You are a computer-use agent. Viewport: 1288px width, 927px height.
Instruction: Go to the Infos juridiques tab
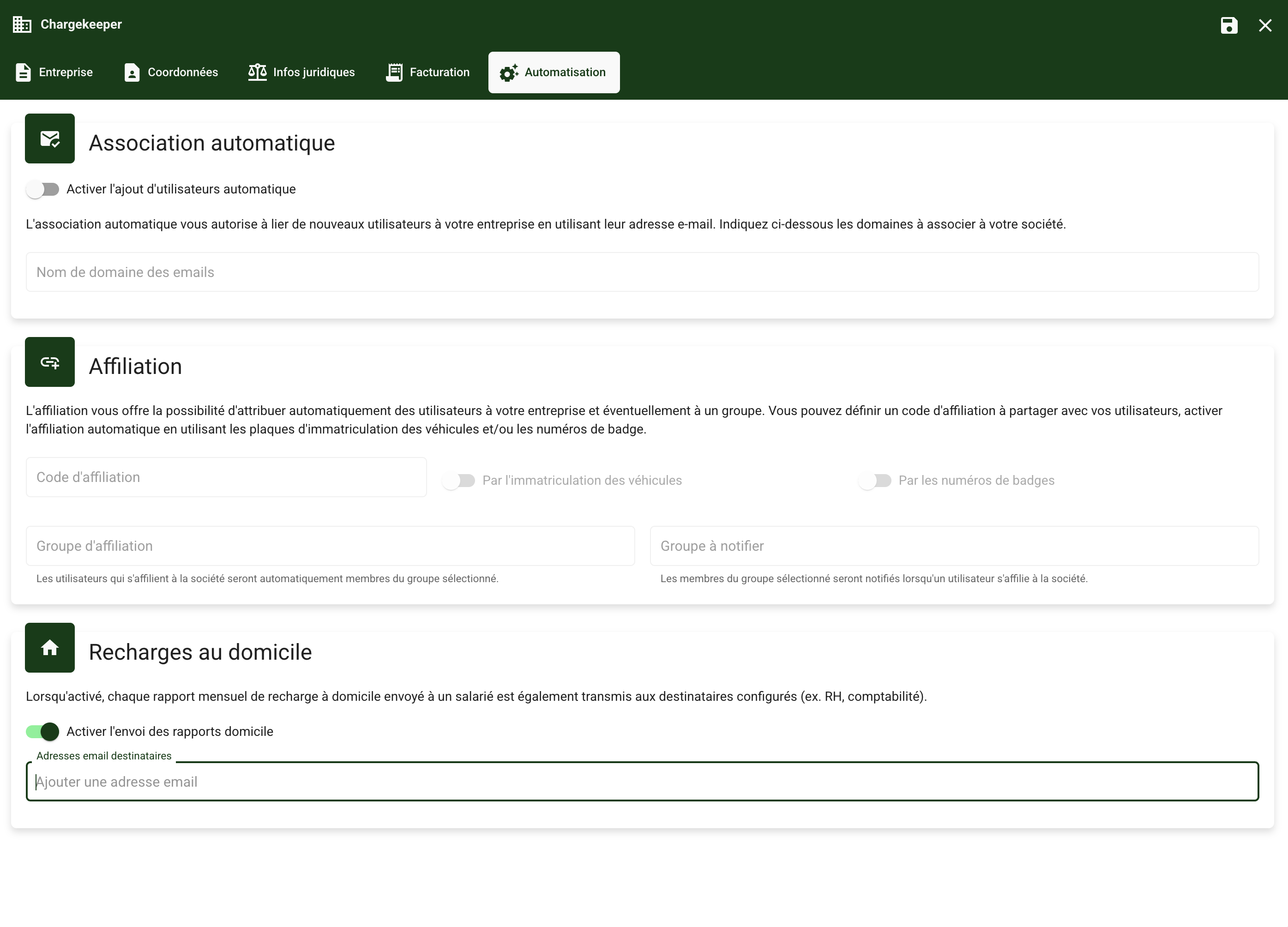coord(301,72)
